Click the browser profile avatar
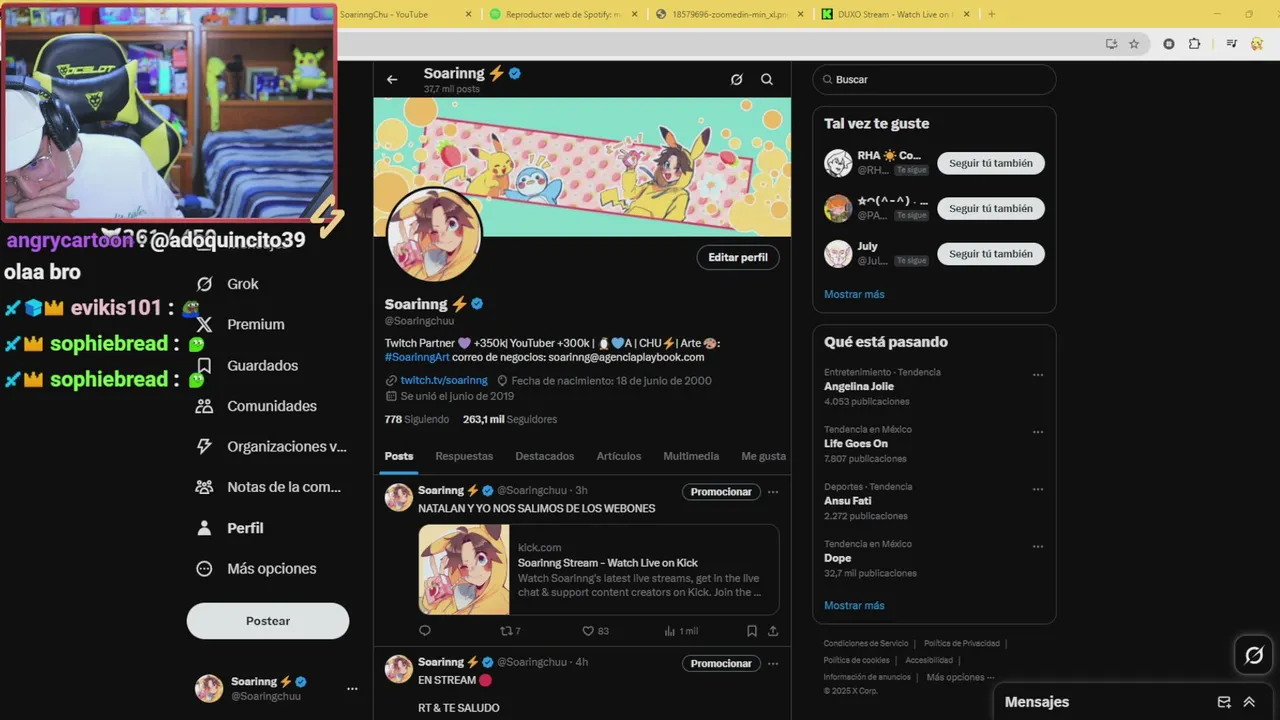Screen dimensions: 1280x720 (x=1255, y=44)
